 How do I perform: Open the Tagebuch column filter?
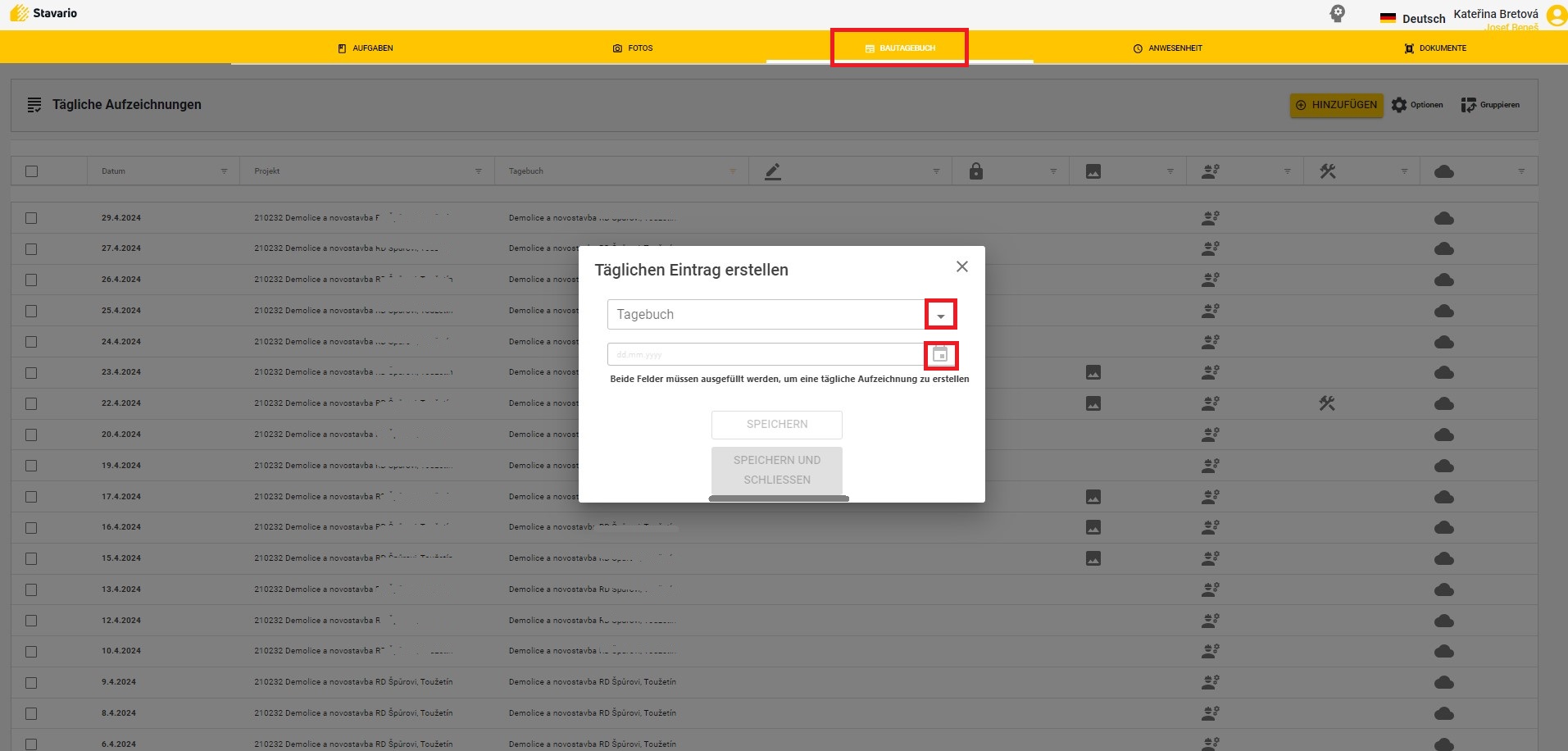733,171
